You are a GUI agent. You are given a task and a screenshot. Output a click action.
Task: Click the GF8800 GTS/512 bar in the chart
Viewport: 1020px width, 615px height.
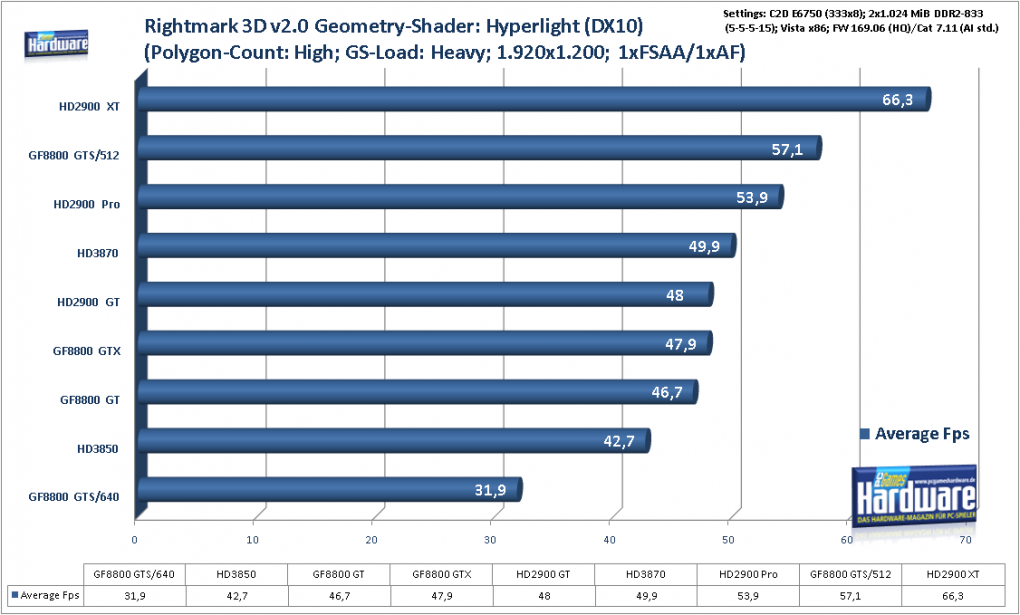pyautogui.click(x=479, y=148)
